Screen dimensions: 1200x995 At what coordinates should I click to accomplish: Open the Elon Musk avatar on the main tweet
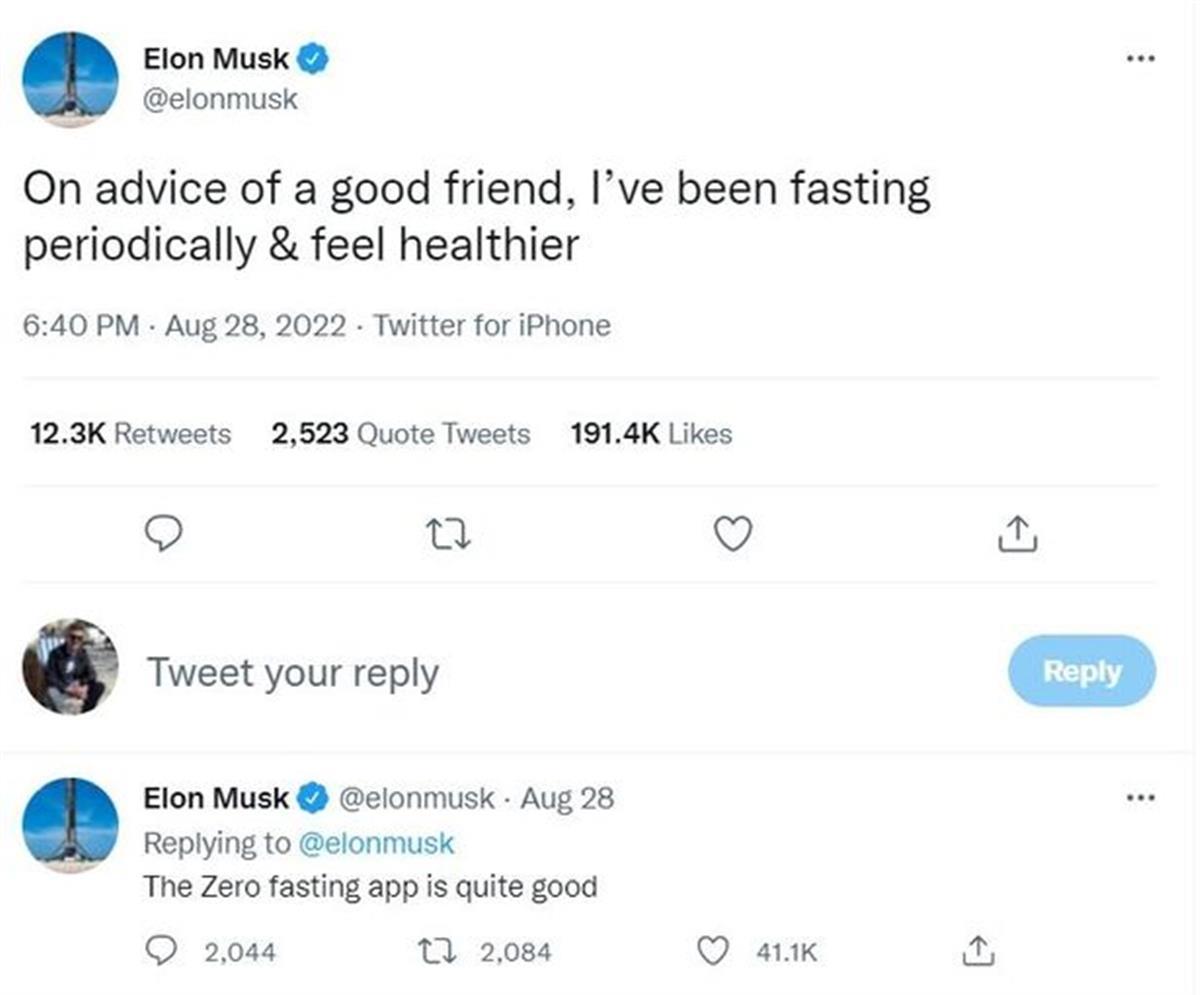tap(71, 79)
